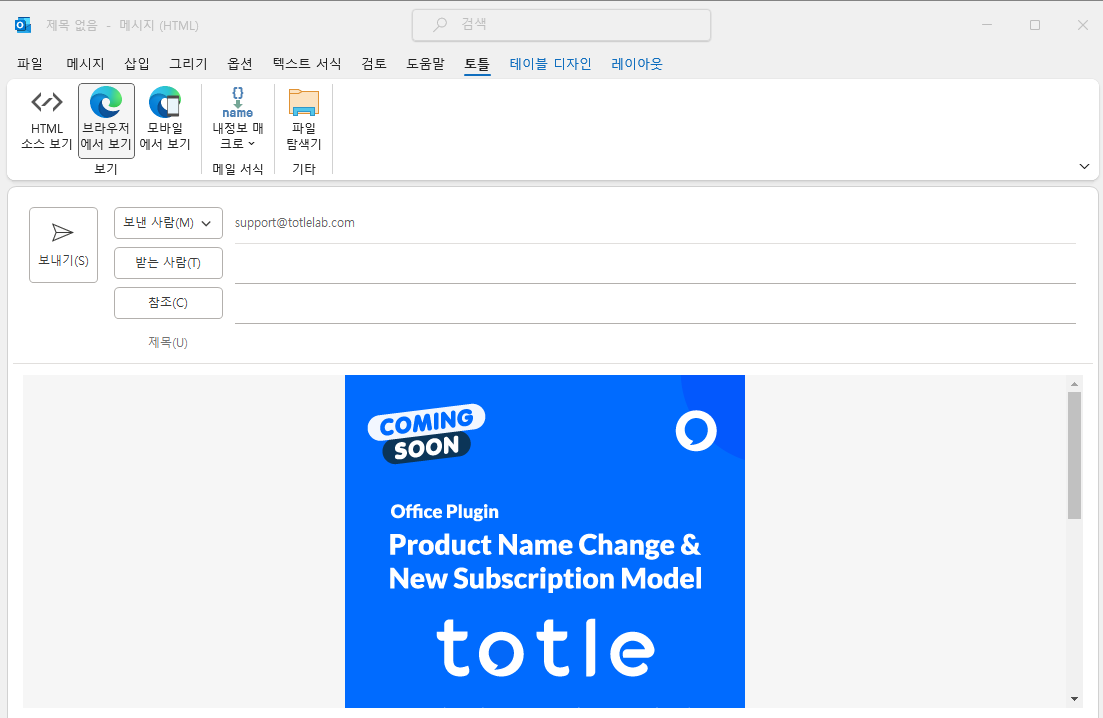Open the File tab
The height and width of the screenshot is (718, 1103).
tap(30, 64)
